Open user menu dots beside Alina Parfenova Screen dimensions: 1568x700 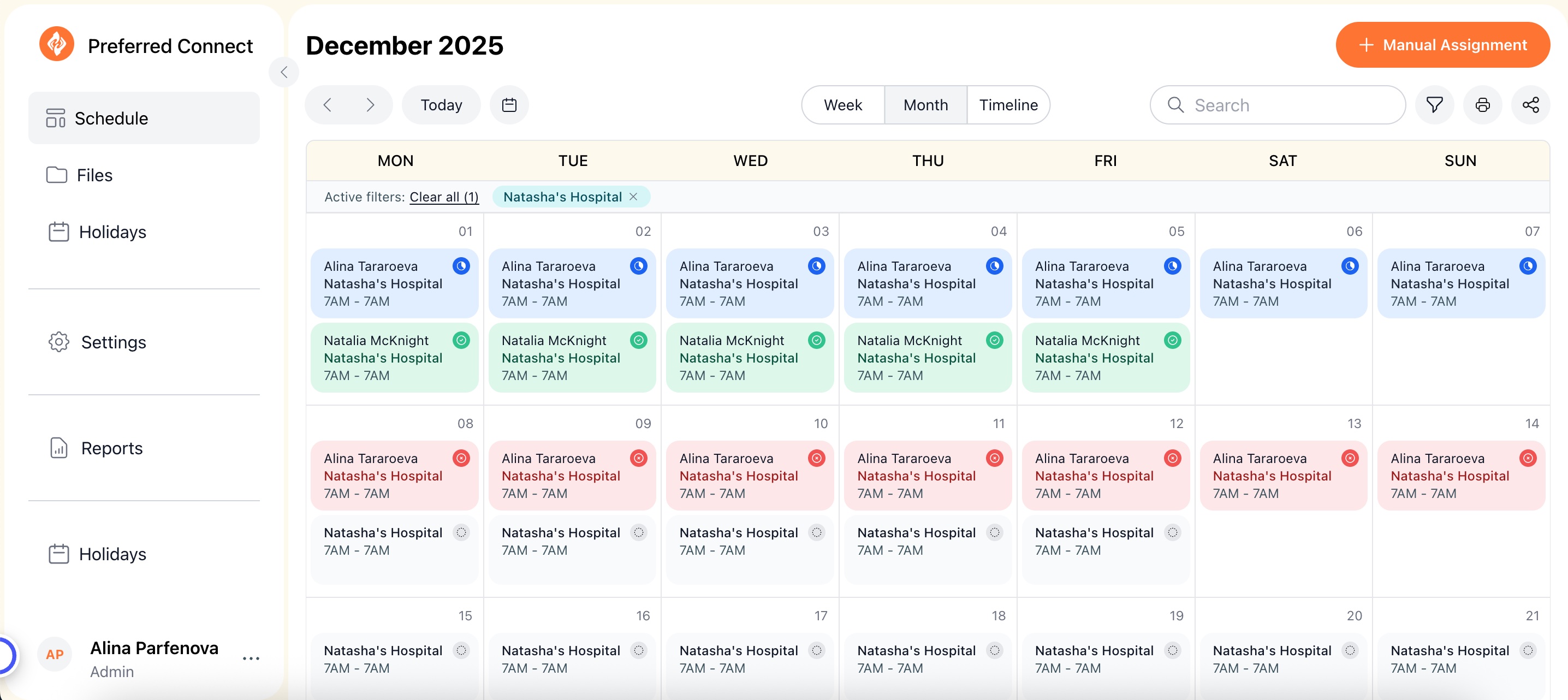251,658
